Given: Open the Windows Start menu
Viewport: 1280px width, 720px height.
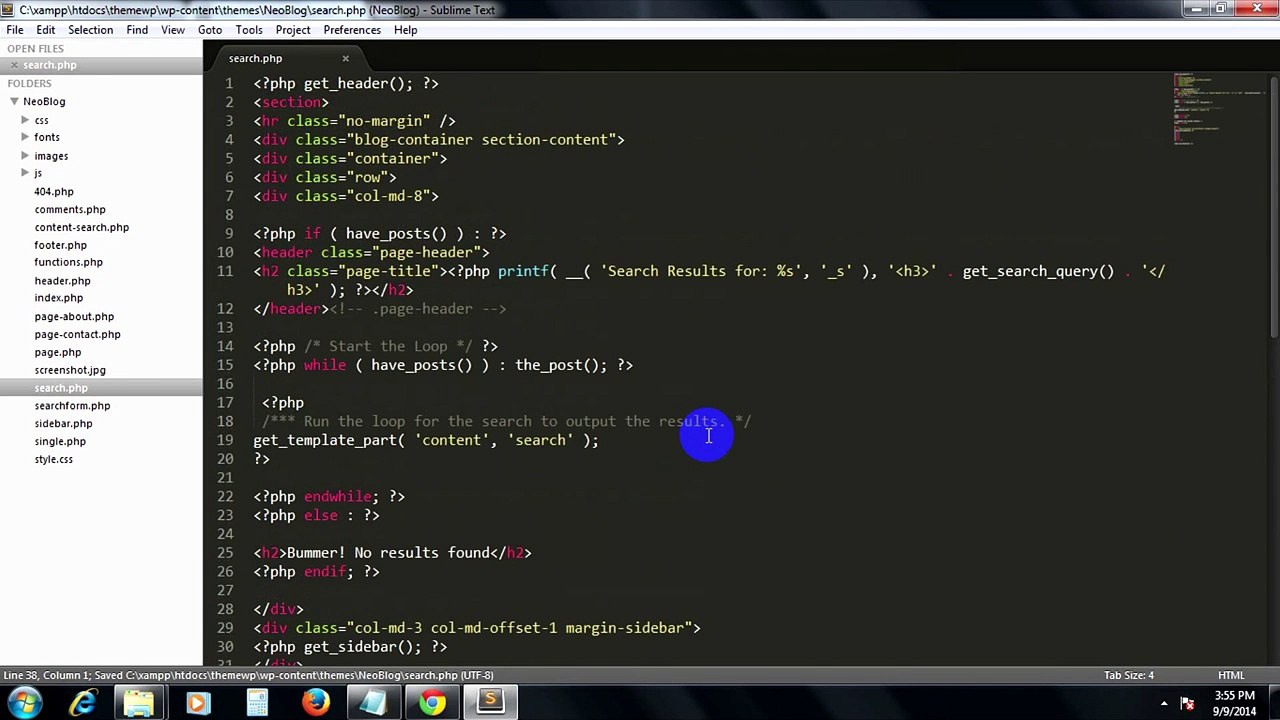Looking at the screenshot, I should pos(22,703).
